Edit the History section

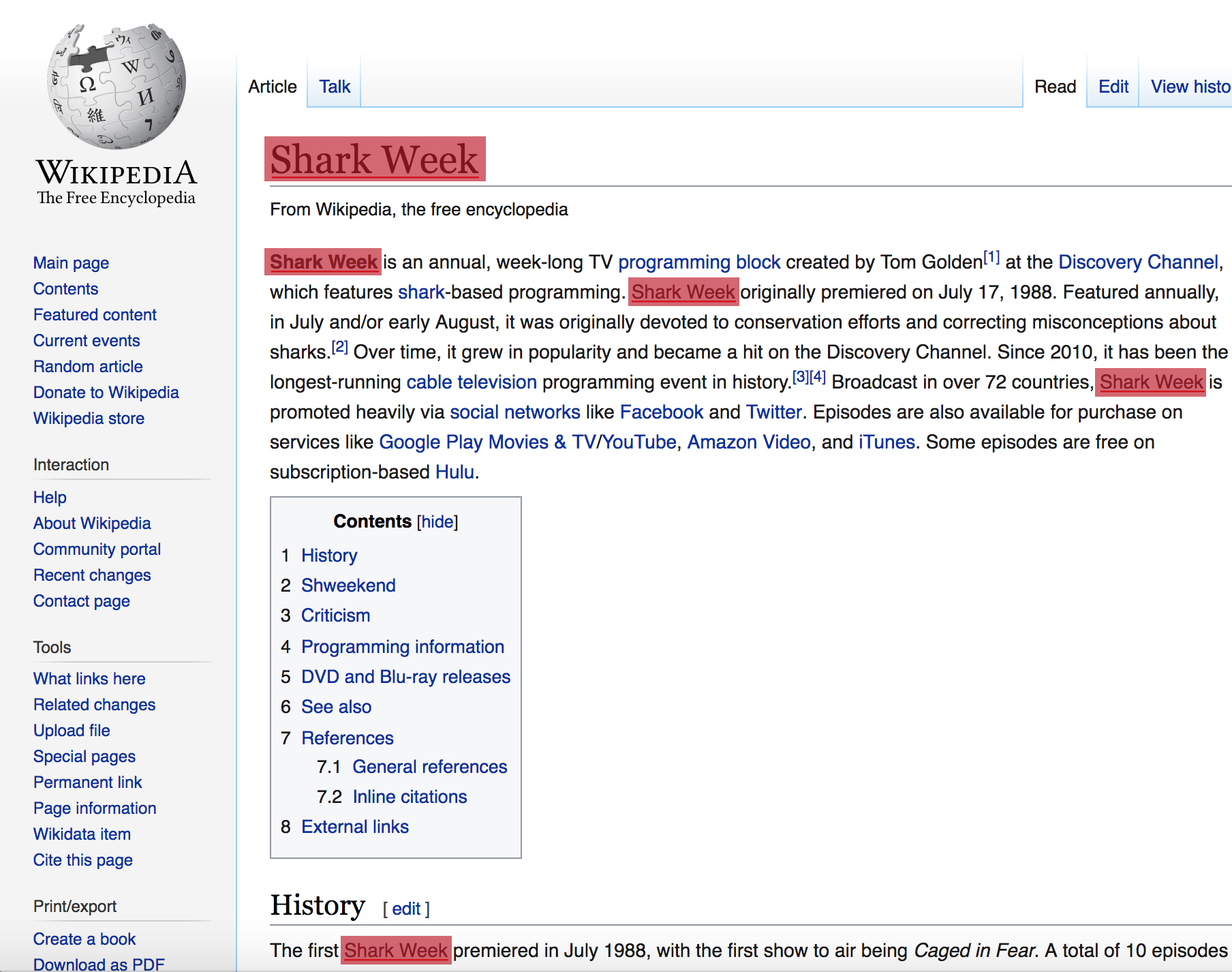406,909
